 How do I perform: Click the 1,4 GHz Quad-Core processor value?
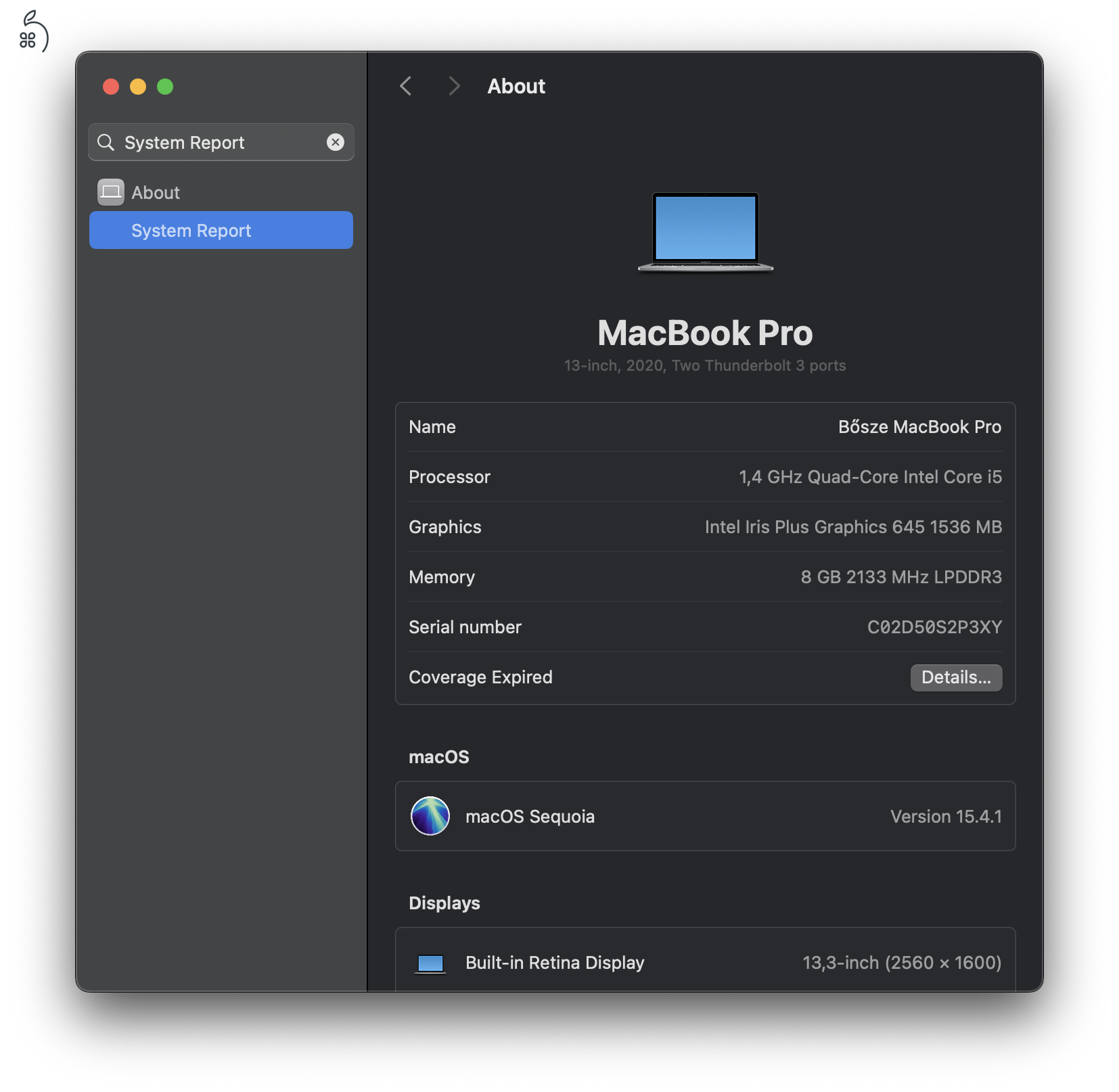pos(870,477)
